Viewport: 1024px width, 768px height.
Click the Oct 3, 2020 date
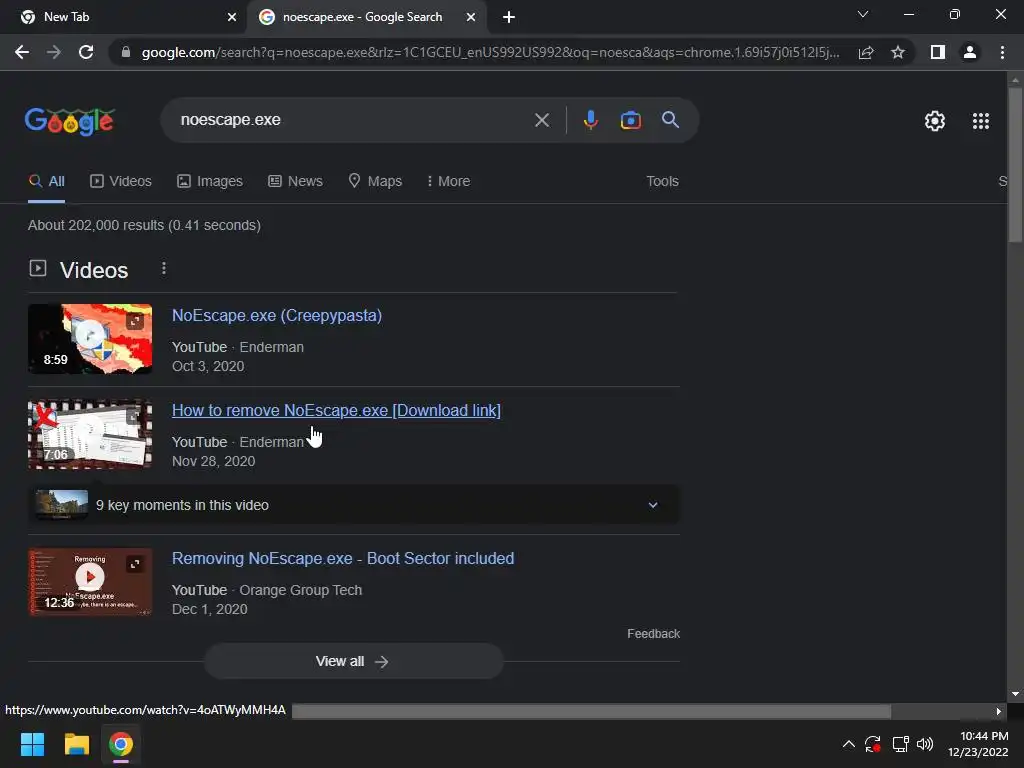[x=208, y=366]
